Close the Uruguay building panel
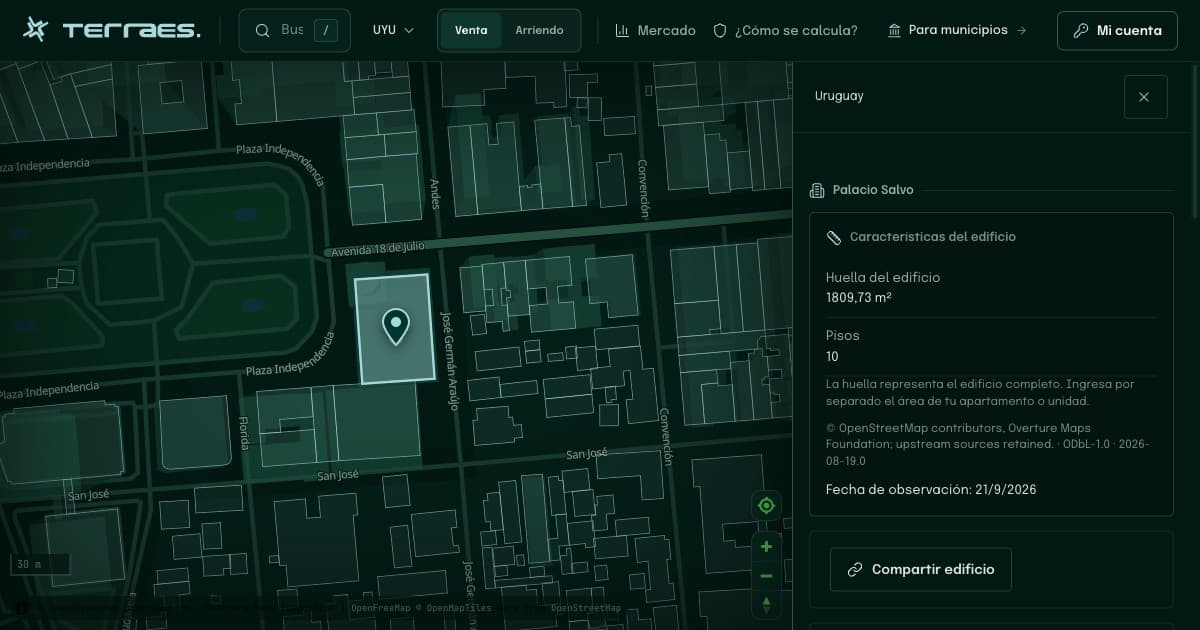 tap(1145, 97)
